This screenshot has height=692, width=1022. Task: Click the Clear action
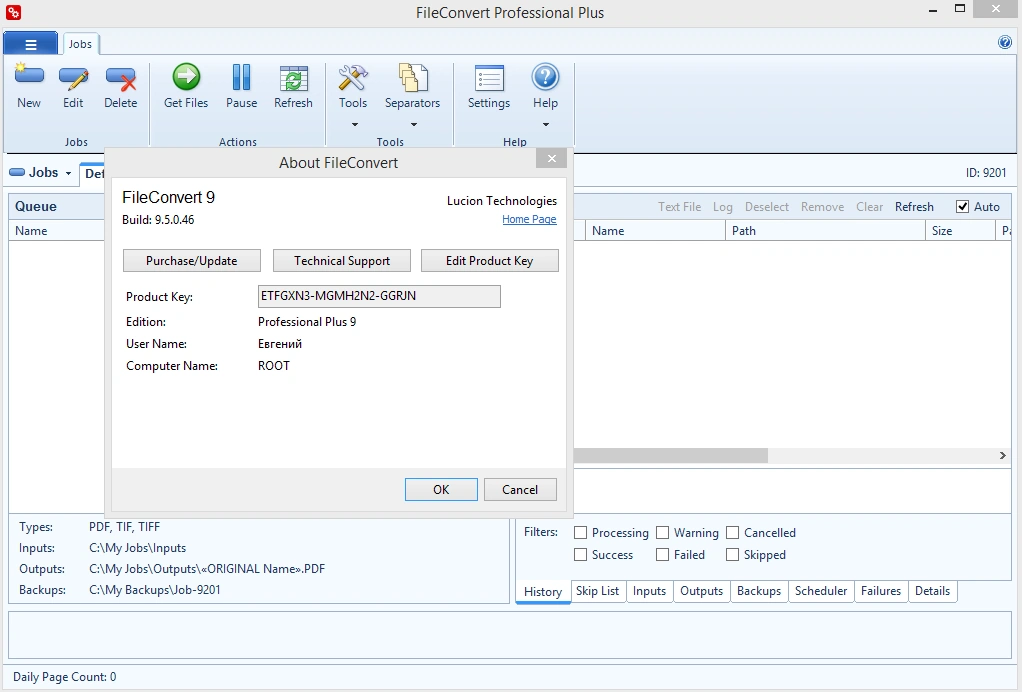(x=869, y=207)
